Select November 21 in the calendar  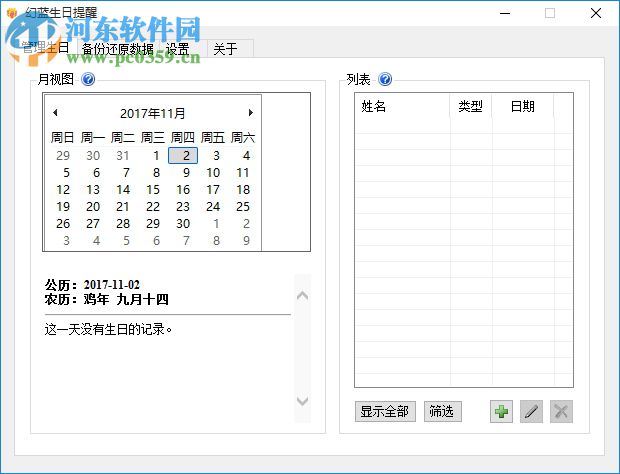123,207
